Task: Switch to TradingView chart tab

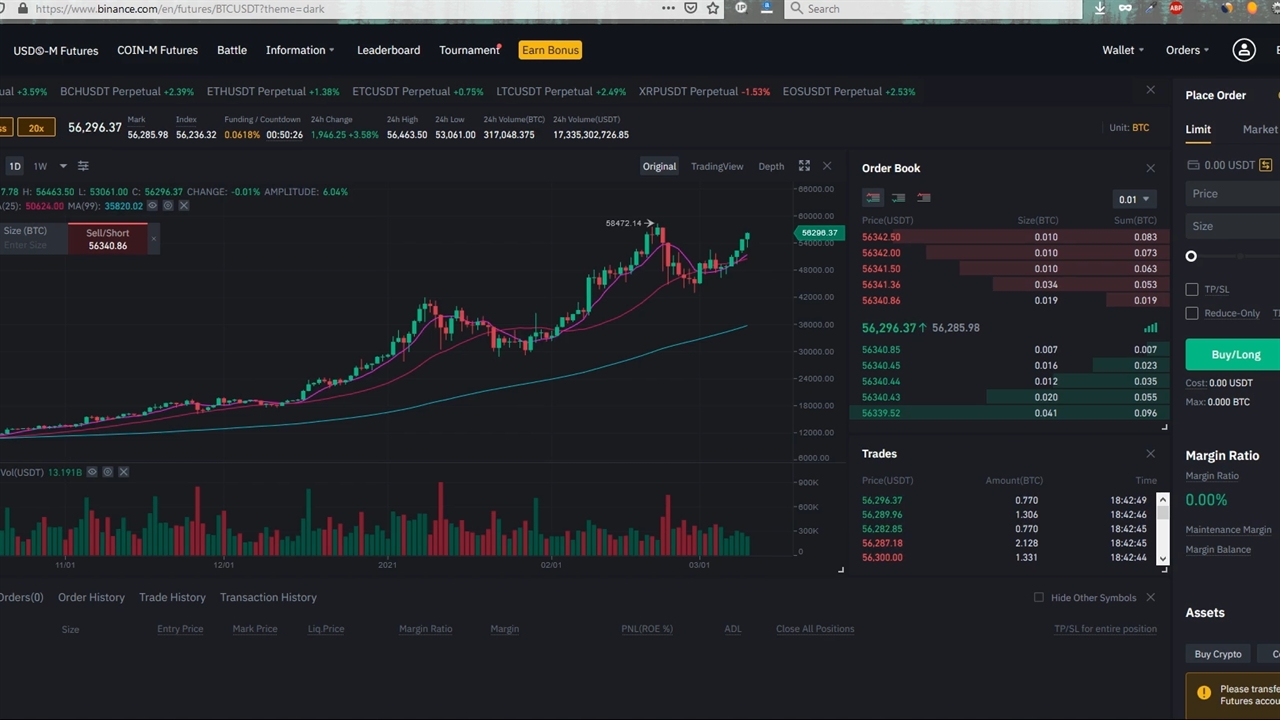Action: point(716,166)
